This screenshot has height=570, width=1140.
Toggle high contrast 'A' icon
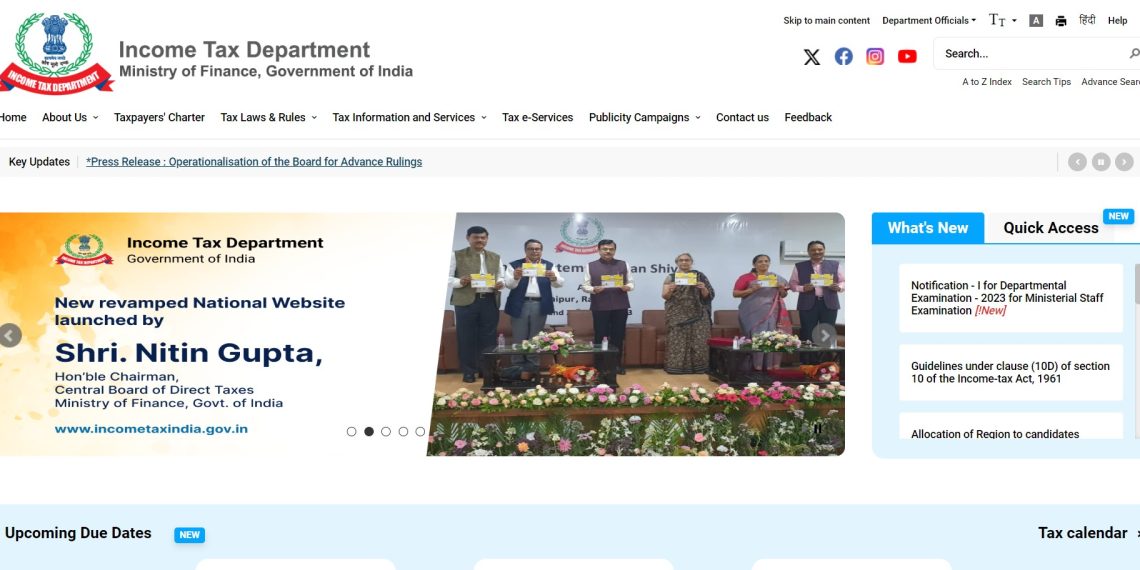coord(1036,21)
